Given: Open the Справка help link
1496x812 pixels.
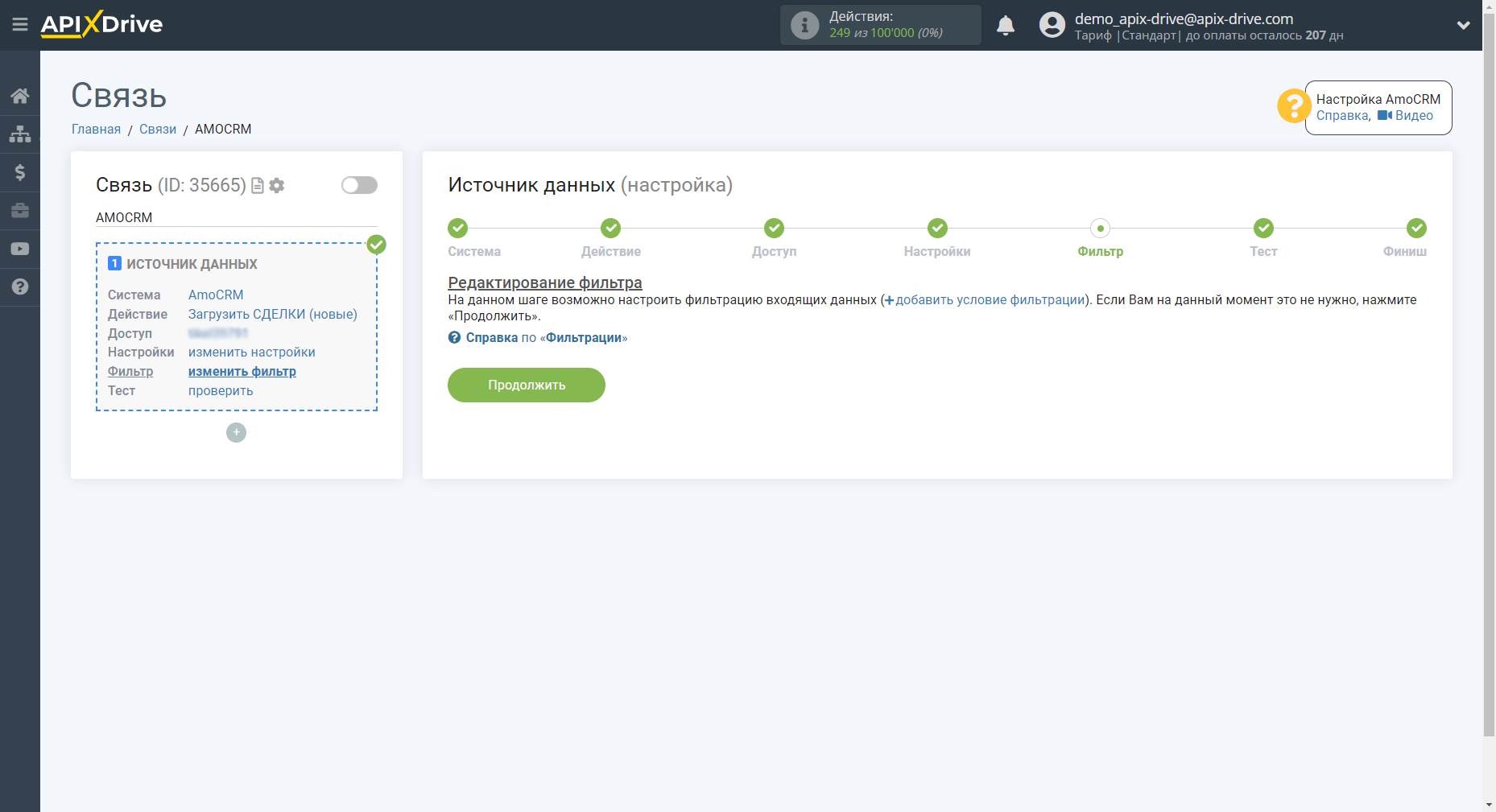Looking at the screenshot, I should click(1342, 116).
